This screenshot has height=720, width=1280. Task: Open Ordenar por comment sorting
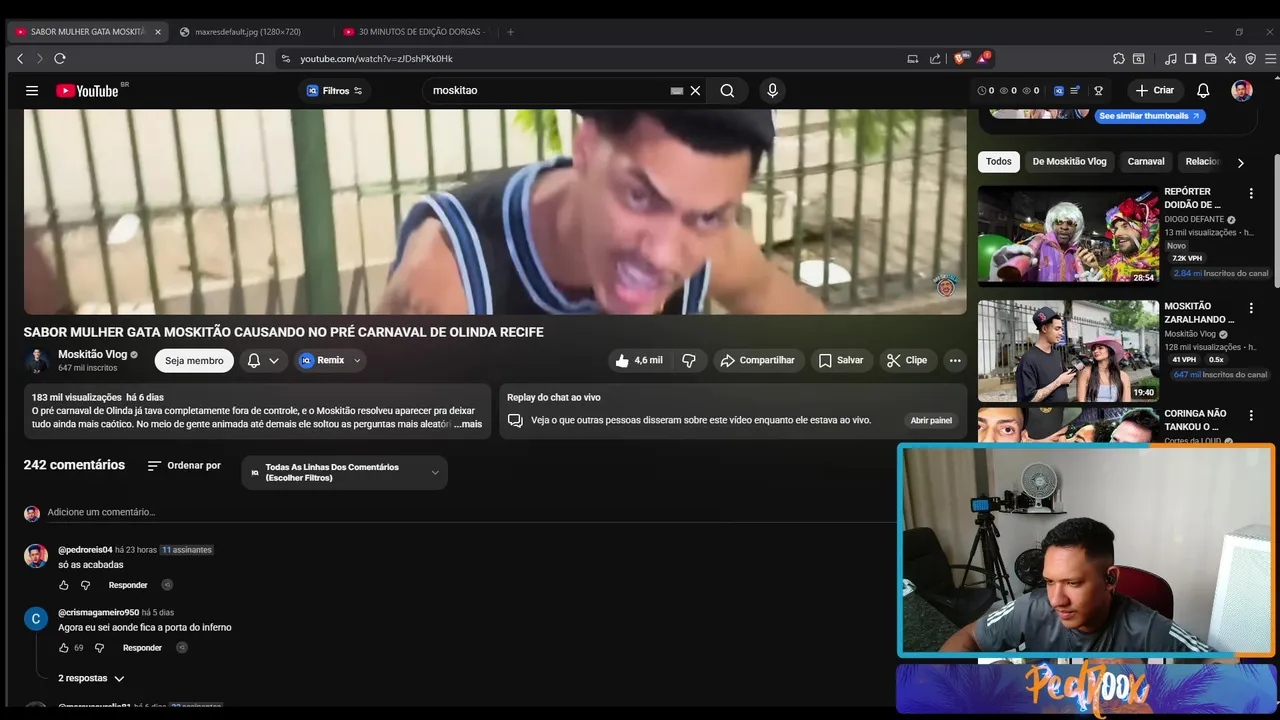[x=184, y=466]
